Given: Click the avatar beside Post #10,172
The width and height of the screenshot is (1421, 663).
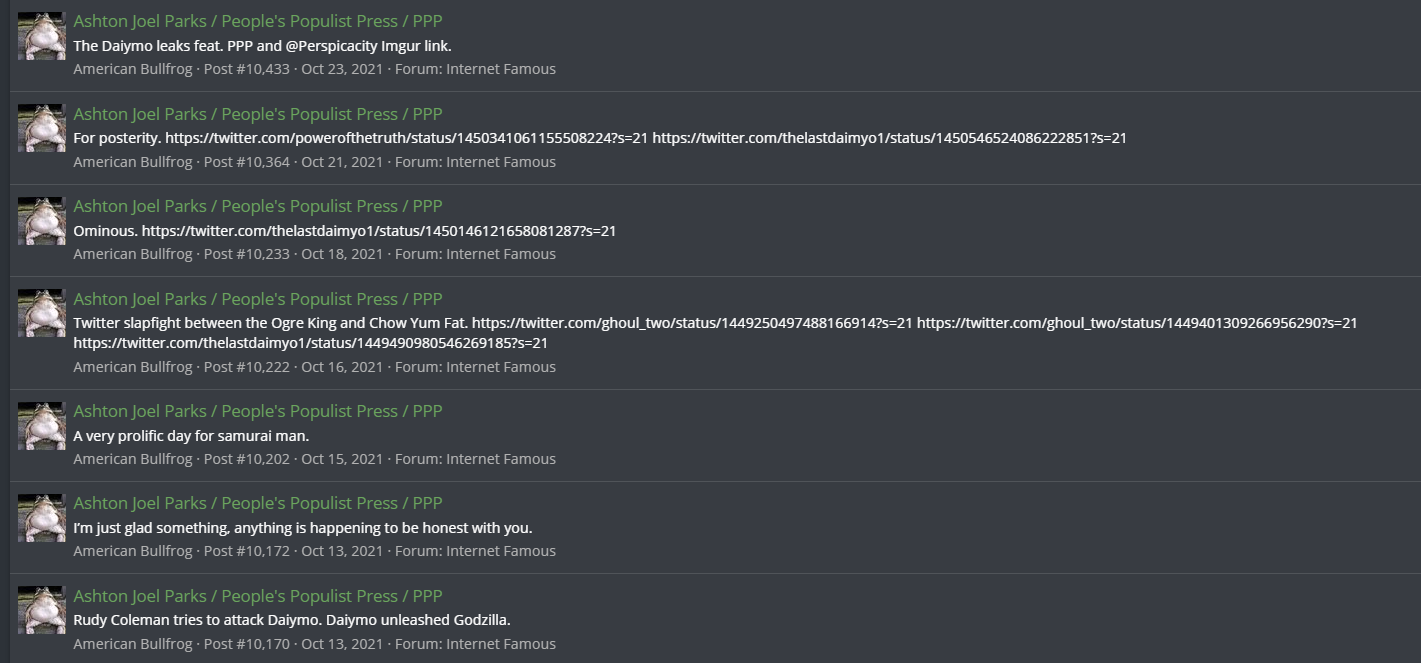Looking at the screenshot, I should [x=42, y=518].
